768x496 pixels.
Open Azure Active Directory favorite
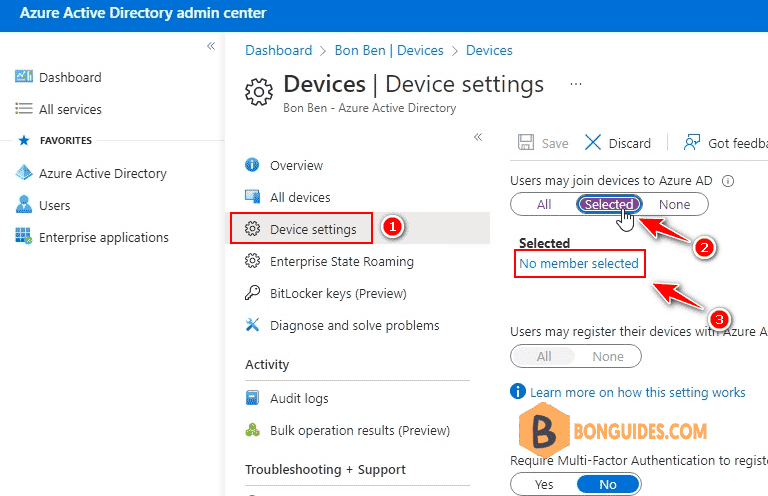(x=103, y=173)
